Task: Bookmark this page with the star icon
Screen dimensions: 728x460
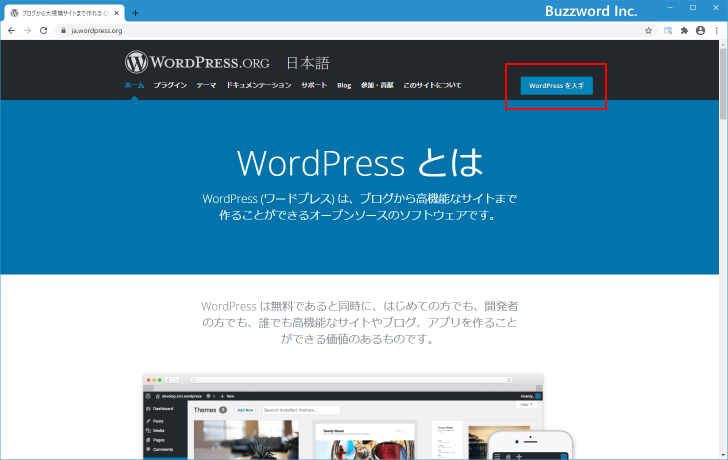Action: pos(648,31)
